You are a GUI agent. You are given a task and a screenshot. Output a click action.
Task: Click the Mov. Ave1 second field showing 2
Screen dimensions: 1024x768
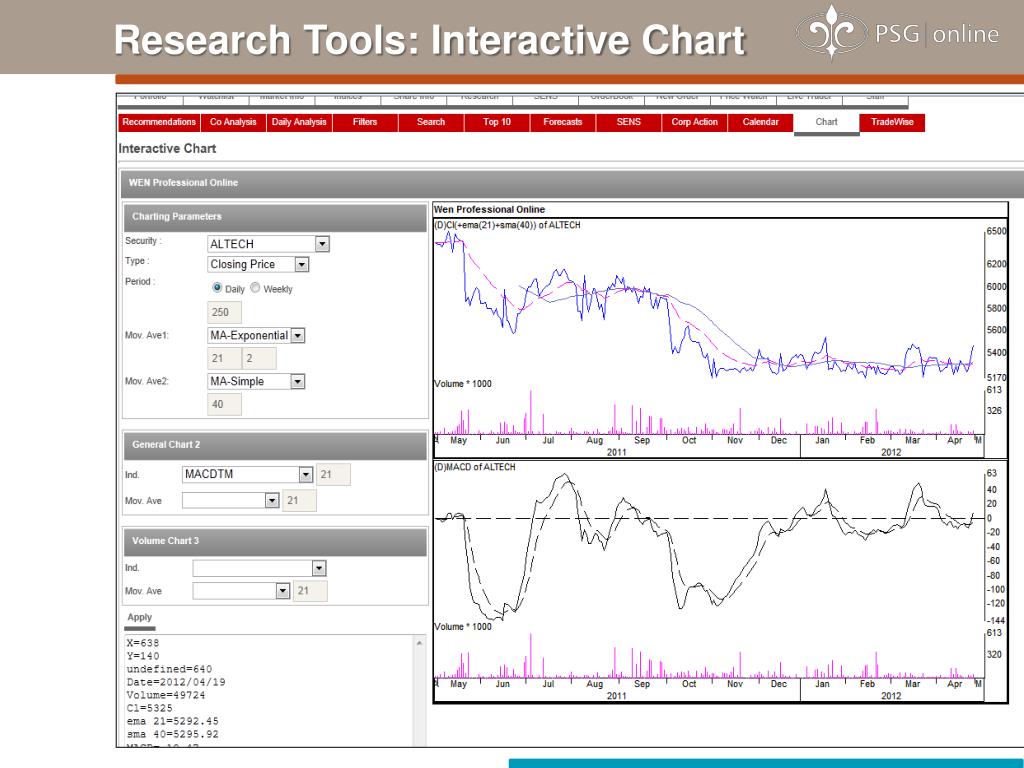259,359
